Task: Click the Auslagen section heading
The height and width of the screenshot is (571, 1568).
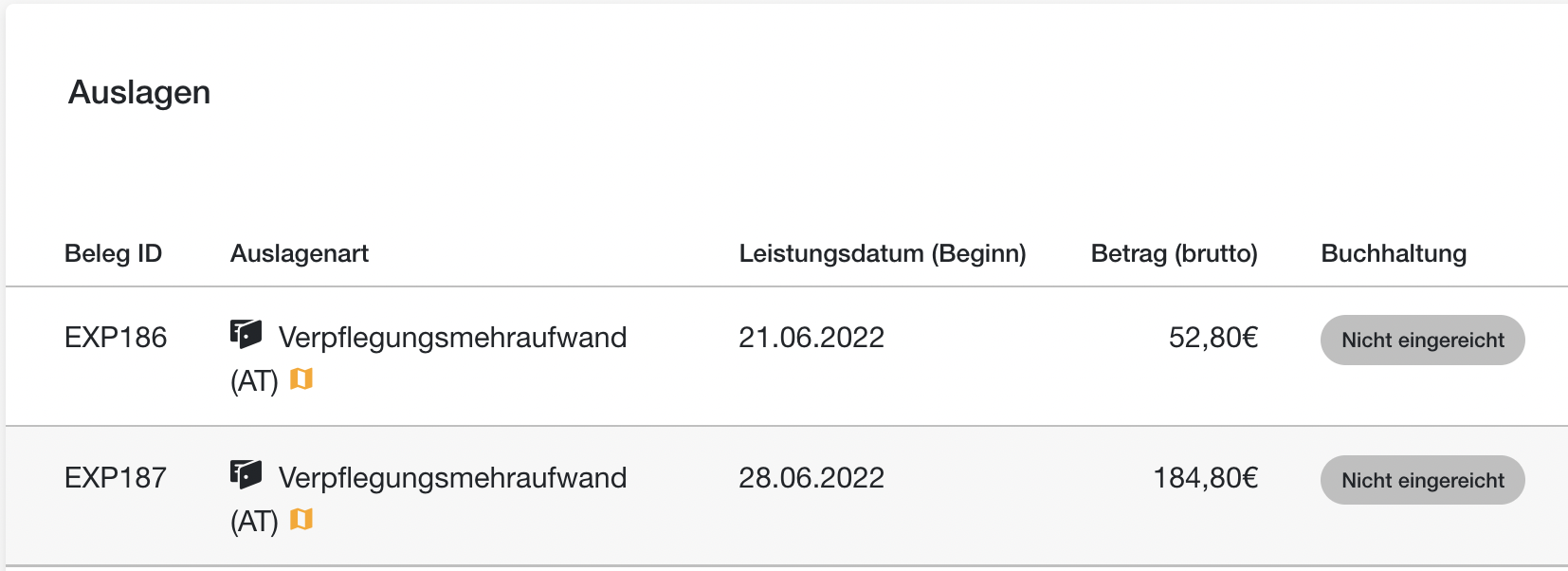Action: click(x=139, y=93)
